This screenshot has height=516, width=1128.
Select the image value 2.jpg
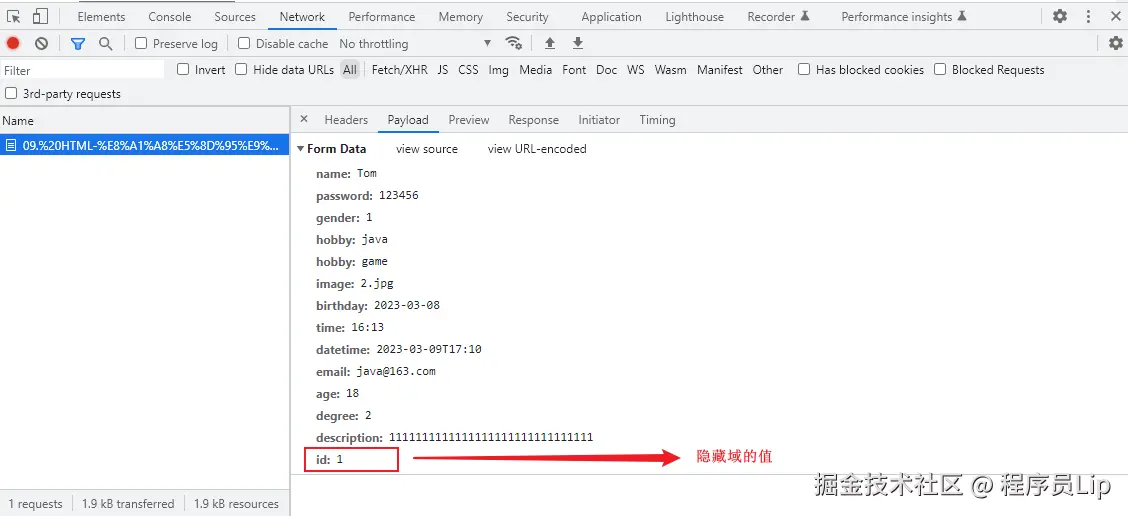click(x=377, y=283)
